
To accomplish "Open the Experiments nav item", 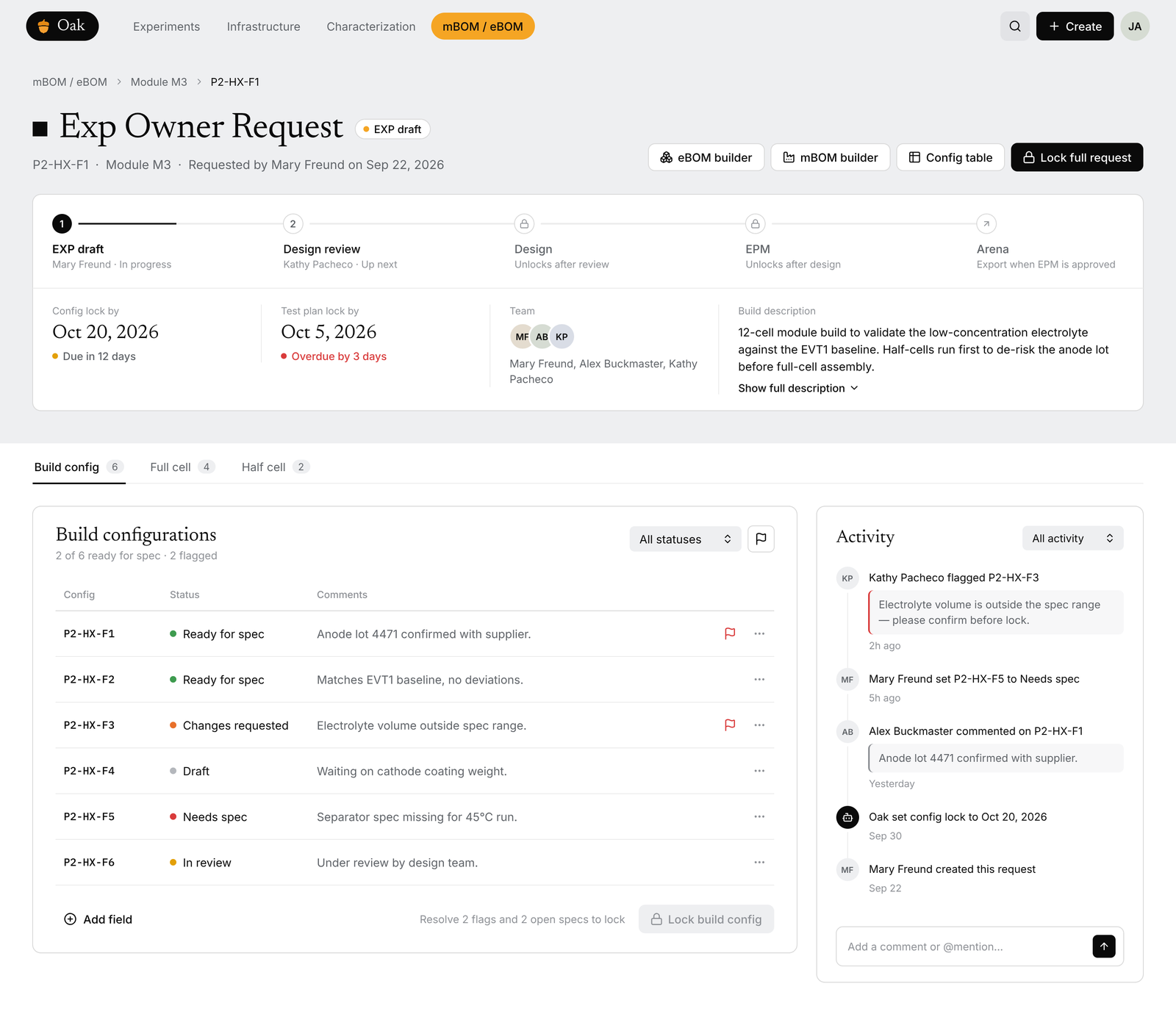I will click(166, 26).
